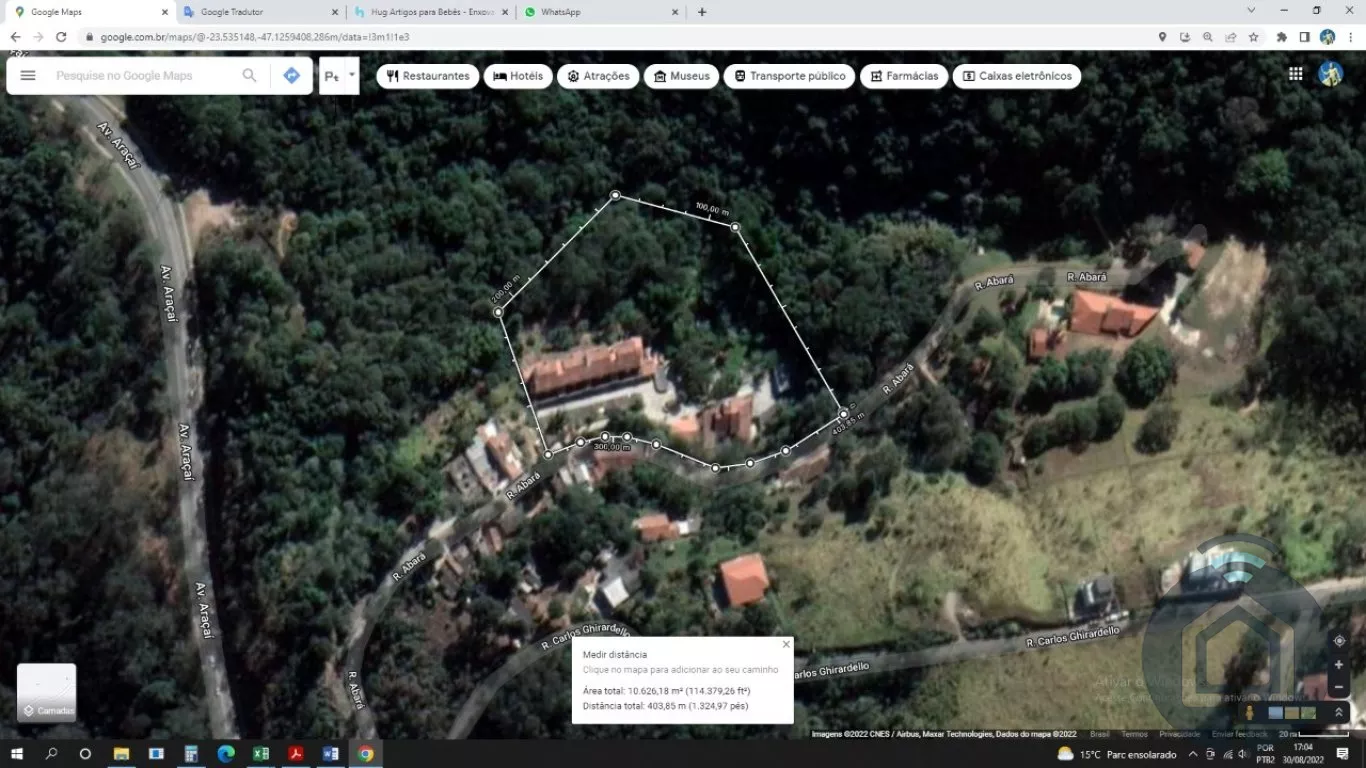
Task: Zoom out the map with minus button
Action: (x=1339, y=688)
